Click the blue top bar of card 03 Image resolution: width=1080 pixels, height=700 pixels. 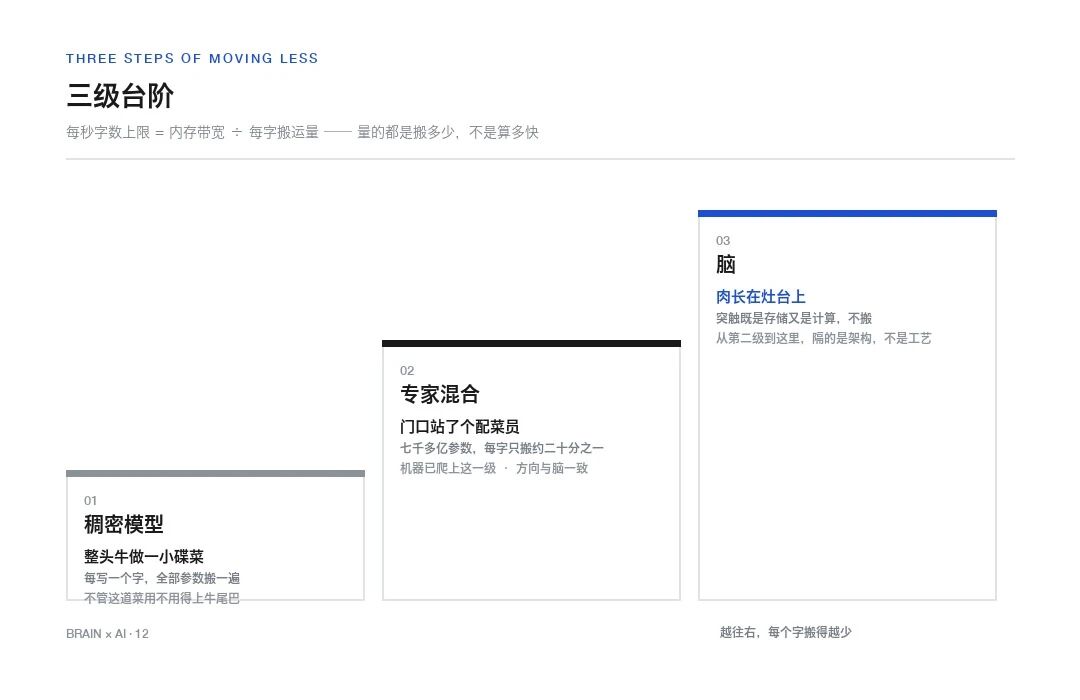[x=847, y=214]
